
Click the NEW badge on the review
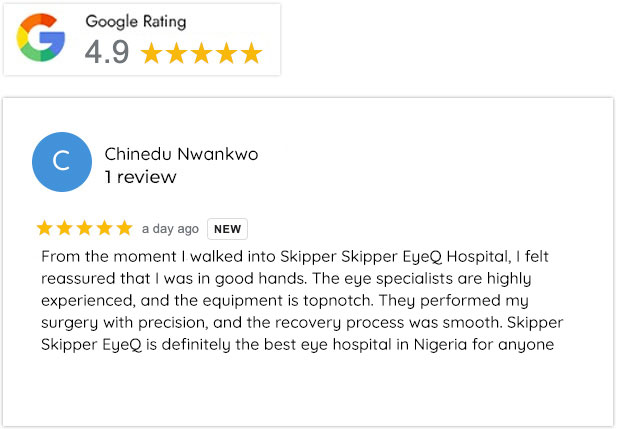click(x=227, y=229)
